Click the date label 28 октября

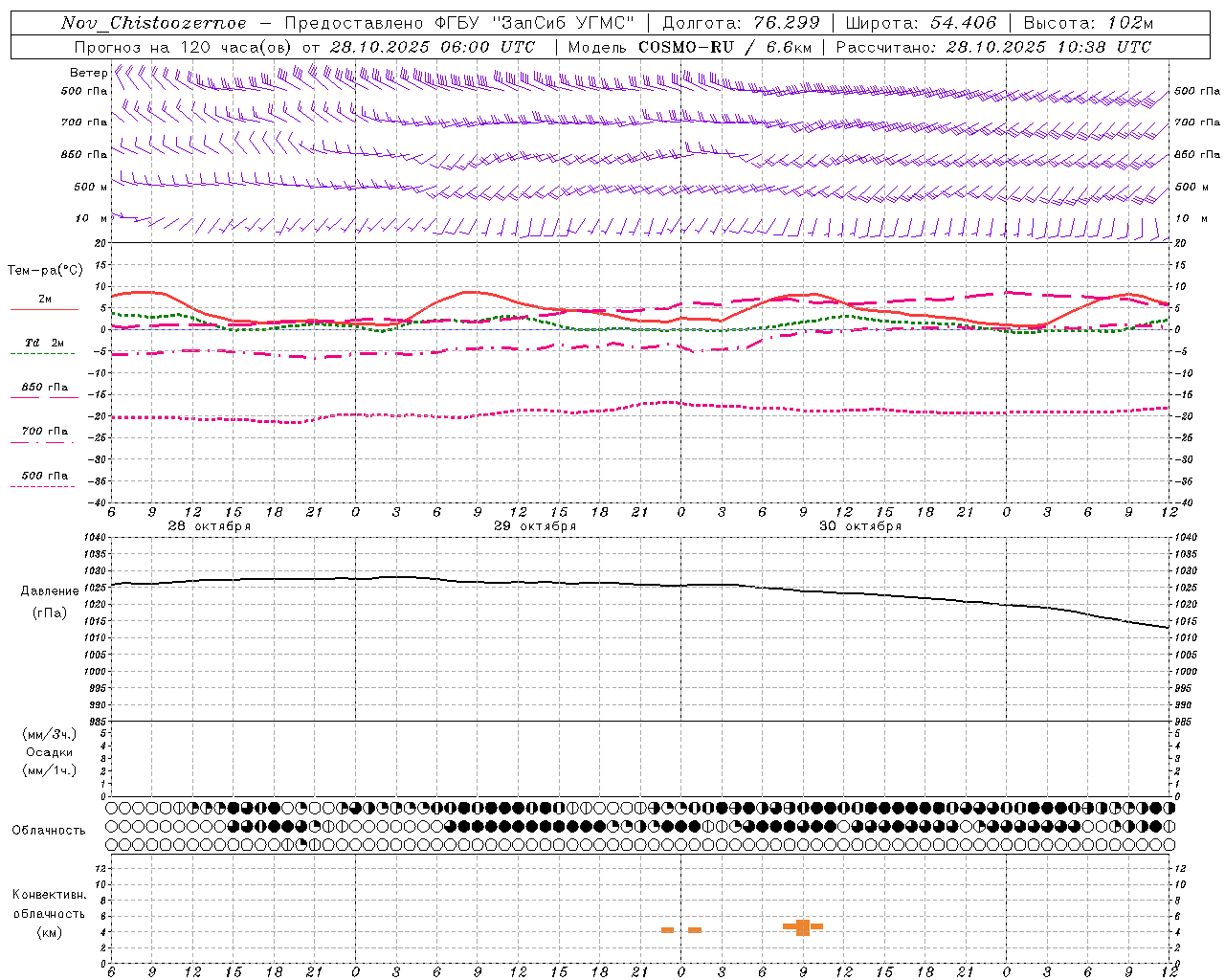(210, 526)
